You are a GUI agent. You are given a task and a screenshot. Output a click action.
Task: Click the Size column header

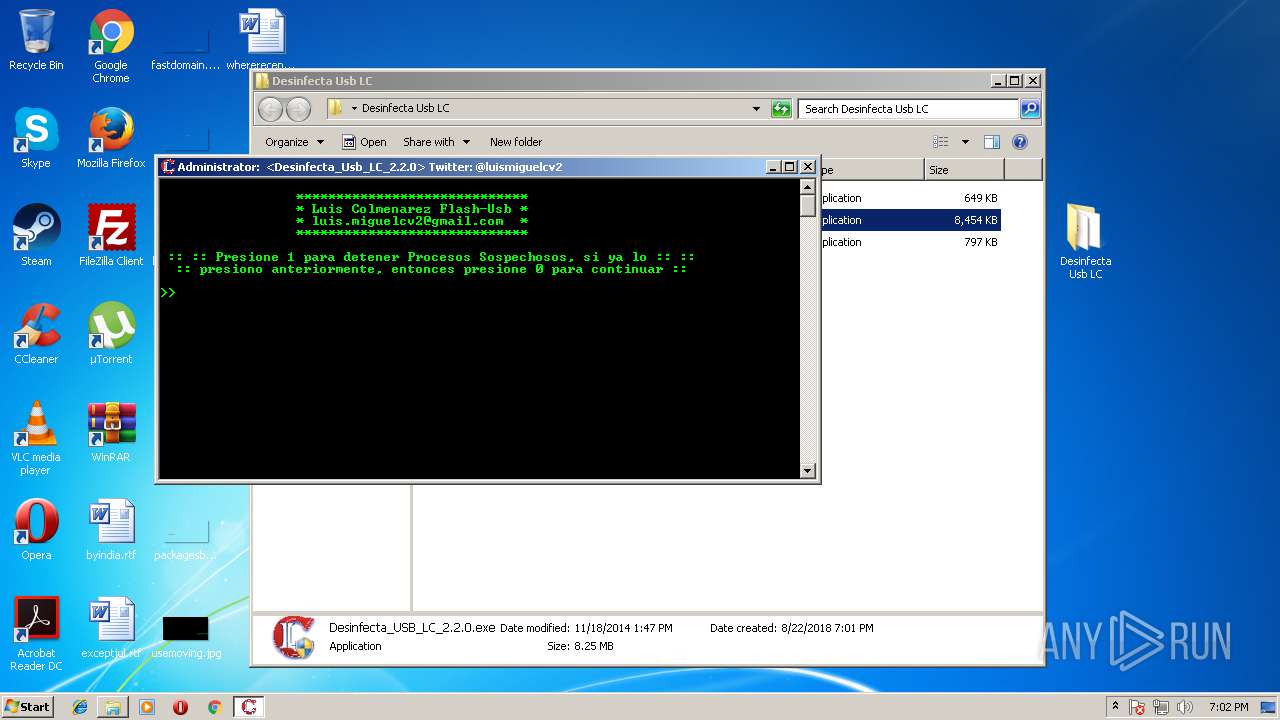(x=964, y=170)
